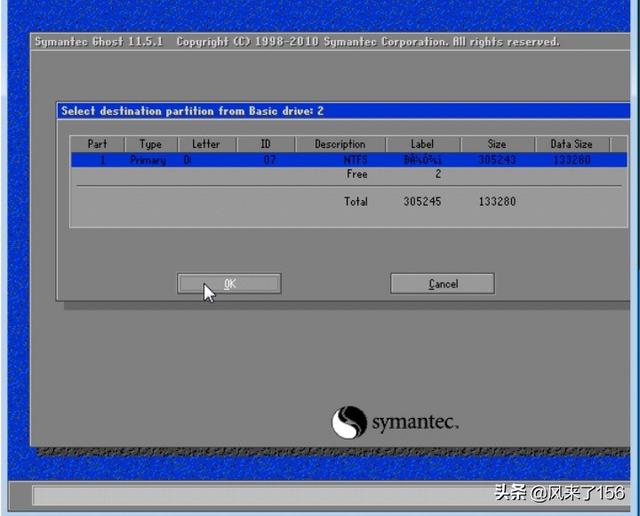Viewport: 640px width, 516px height.
Task: Click the 133280 data size cell in selected row
Action: tap(571, 160)
